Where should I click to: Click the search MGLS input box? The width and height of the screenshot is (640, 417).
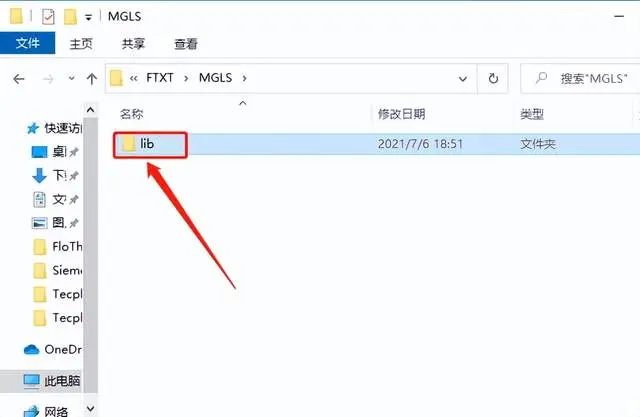click(x=582, y=78)
